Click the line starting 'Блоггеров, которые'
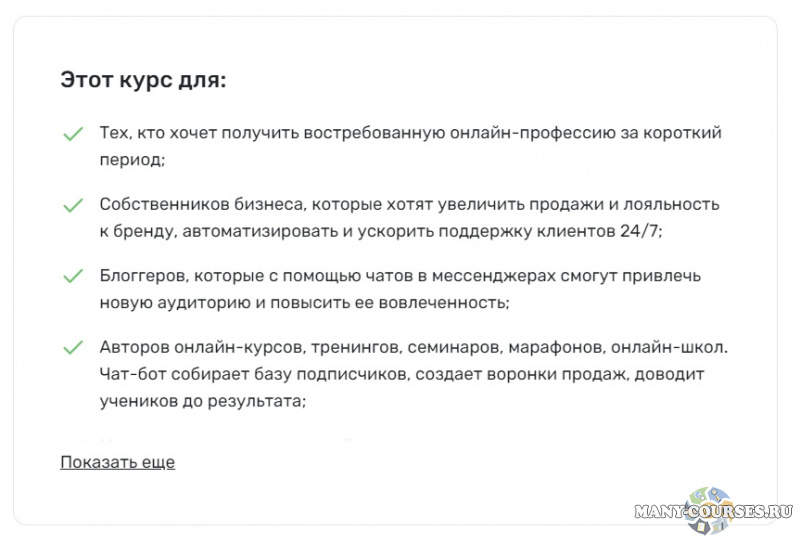800x543 pixels. pyautogui.click(x=400, y=275)
